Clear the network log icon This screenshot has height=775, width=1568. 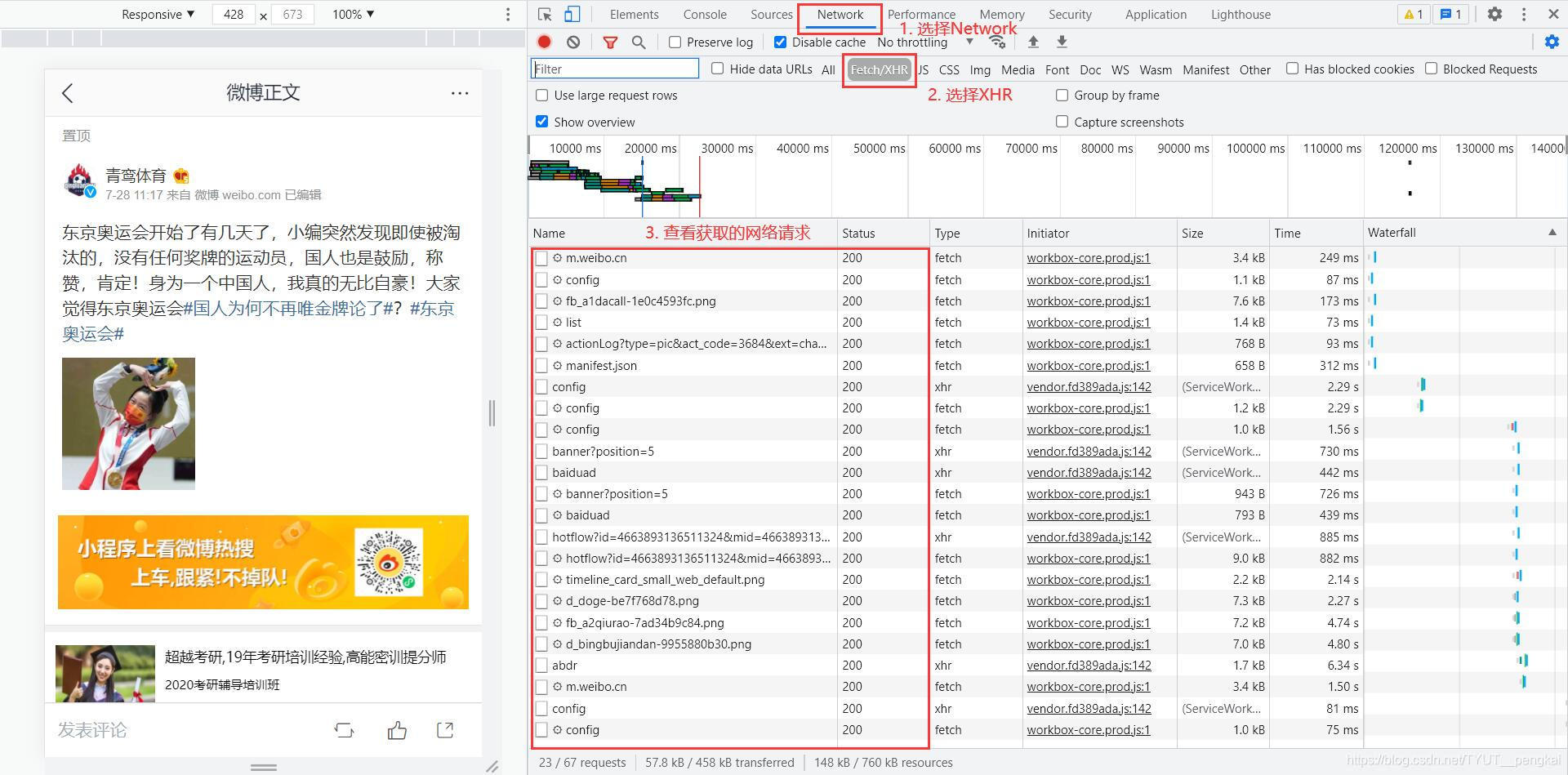[x=573, y=42]
